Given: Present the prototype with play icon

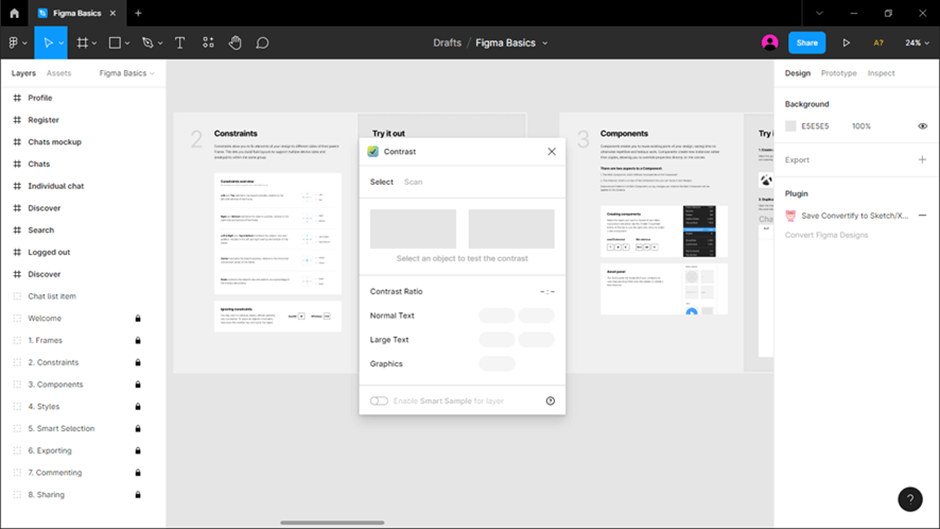Looking at the screenshot, I should pyautogui.click(x=846, y=43).
